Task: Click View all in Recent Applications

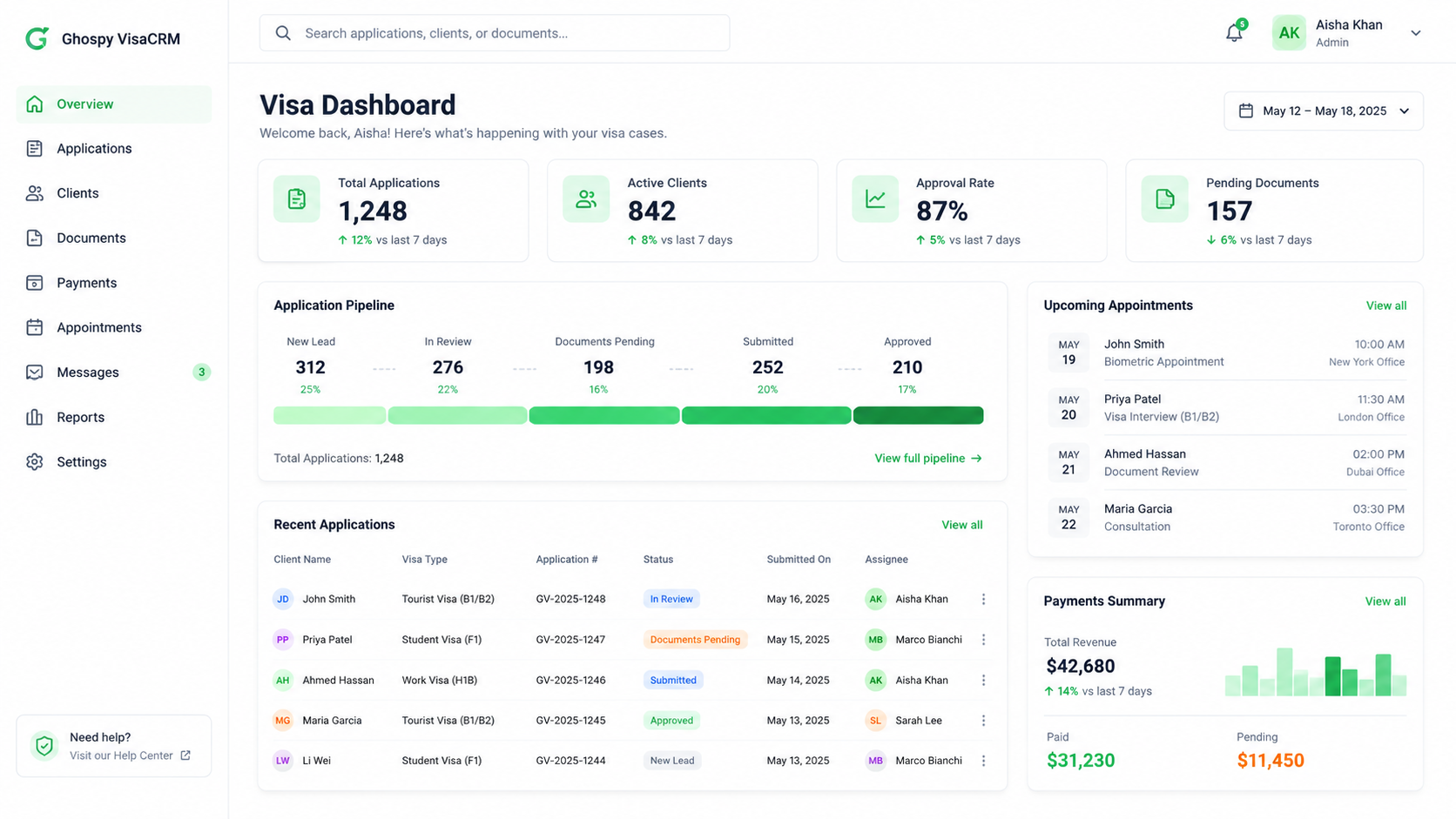Action: [x=962, y=525]
